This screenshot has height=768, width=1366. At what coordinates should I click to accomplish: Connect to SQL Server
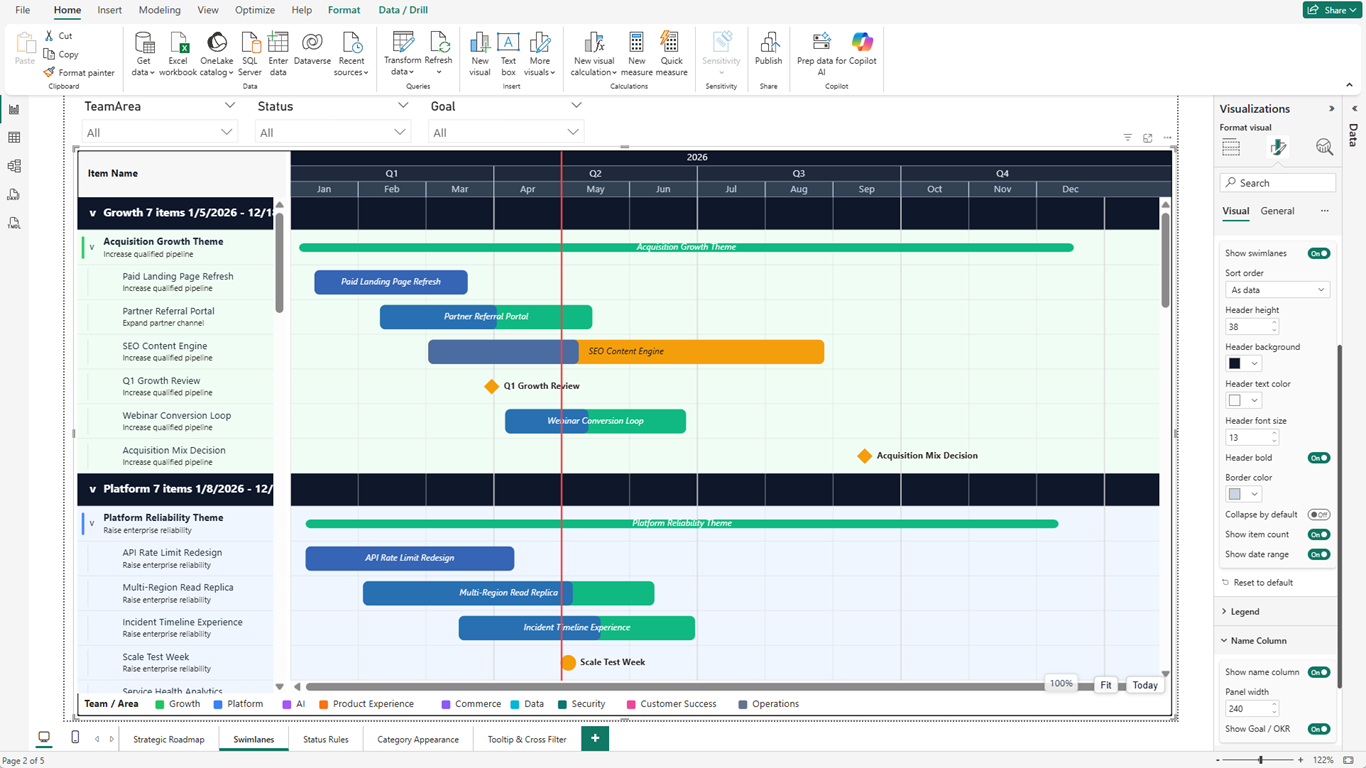[x=250, y=54]
